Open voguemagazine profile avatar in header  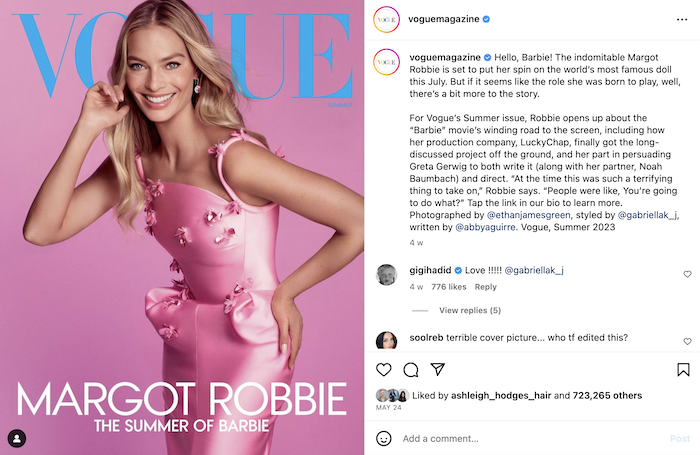tap(386, 19)
